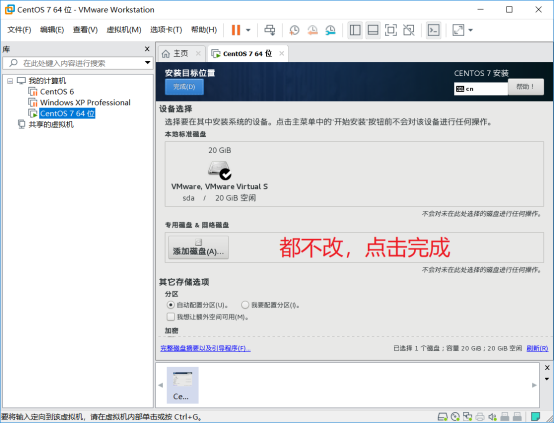Open the 选项卡(T) menu
Screen dimensions: 554x423
point(166,30)
